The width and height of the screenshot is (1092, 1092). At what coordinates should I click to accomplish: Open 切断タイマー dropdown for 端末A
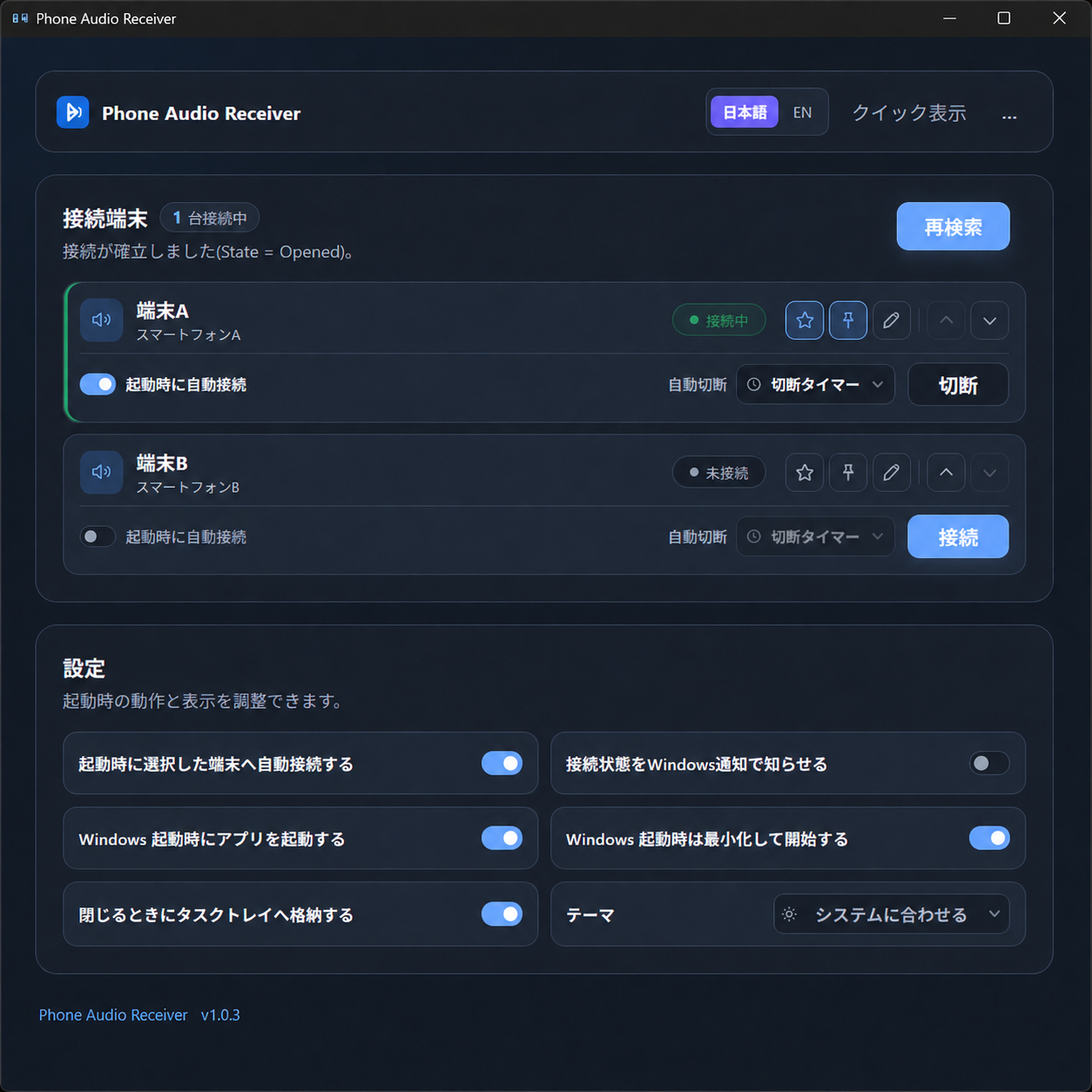[816, 384]
